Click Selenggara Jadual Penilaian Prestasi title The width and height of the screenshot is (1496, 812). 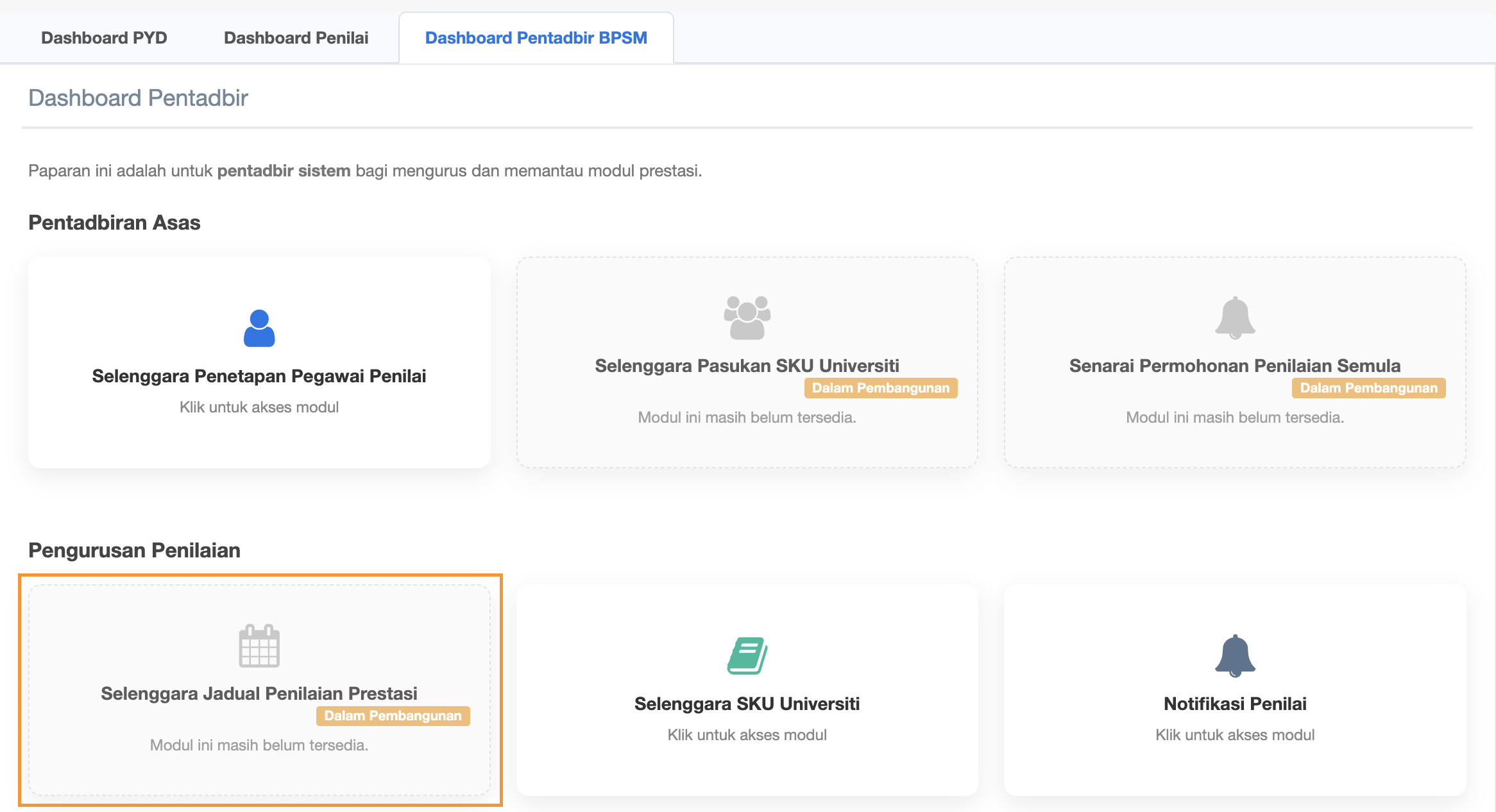pos(259,693)
